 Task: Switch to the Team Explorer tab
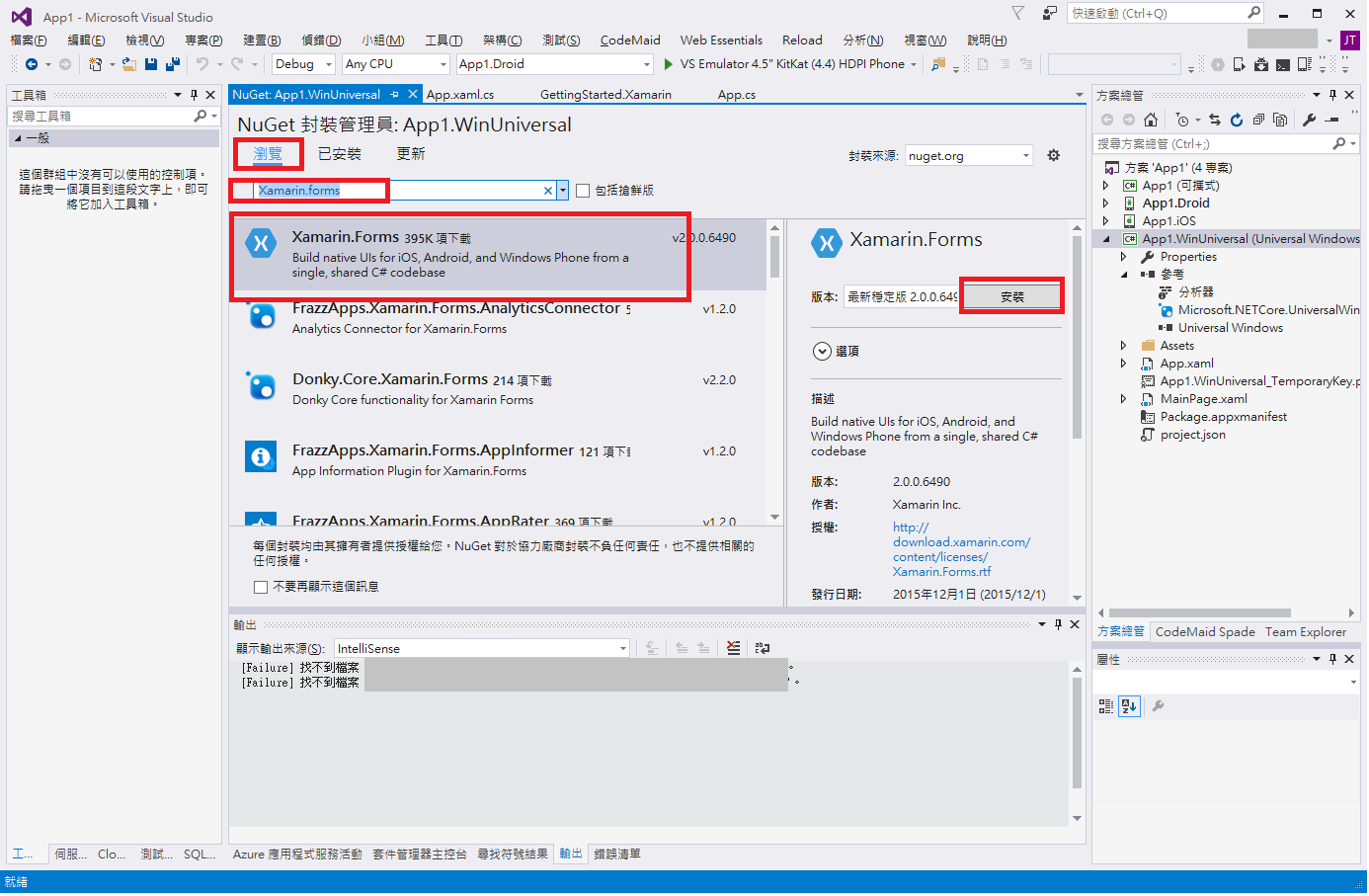pos(1305,632)
